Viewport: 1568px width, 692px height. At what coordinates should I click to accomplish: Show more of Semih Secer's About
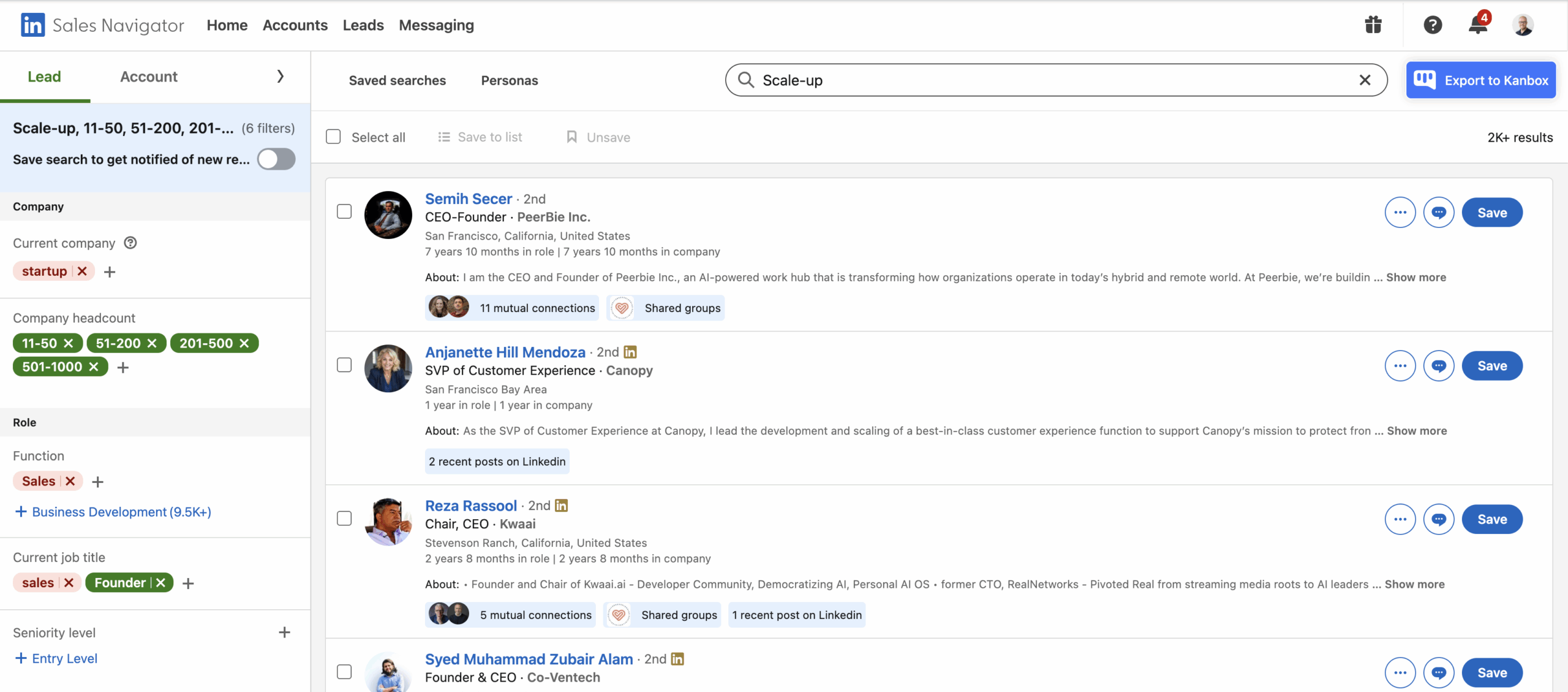pos(1416,277)
